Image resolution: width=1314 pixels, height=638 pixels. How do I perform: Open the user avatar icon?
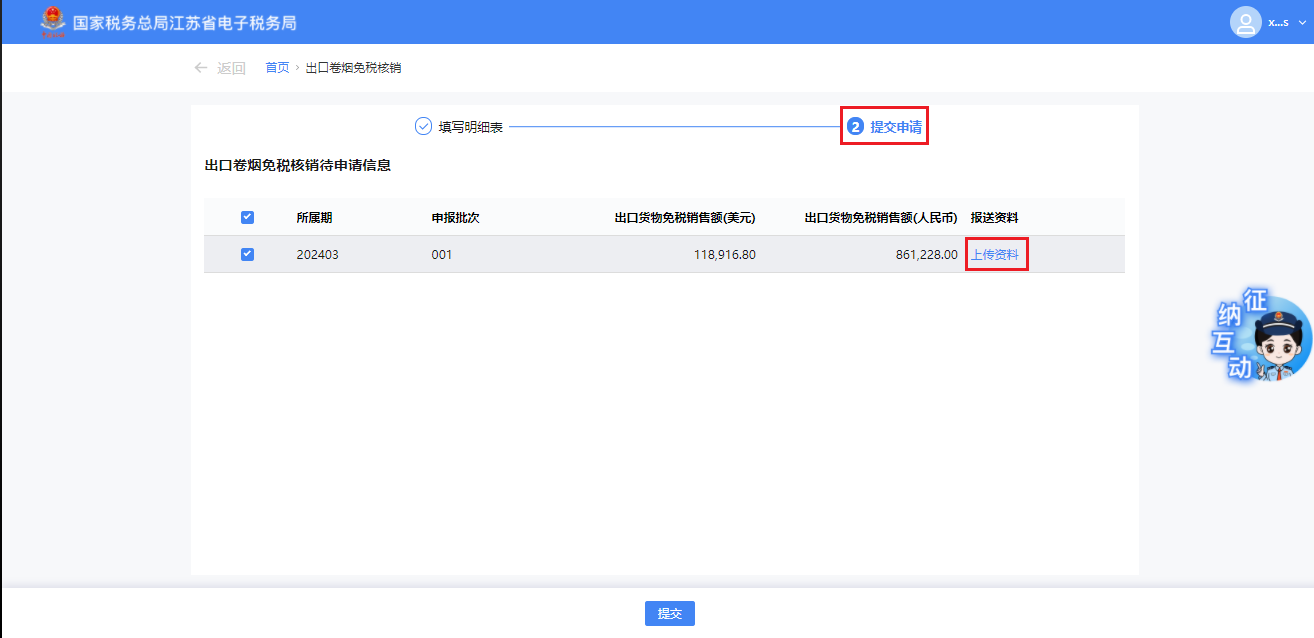(1245, 22)
